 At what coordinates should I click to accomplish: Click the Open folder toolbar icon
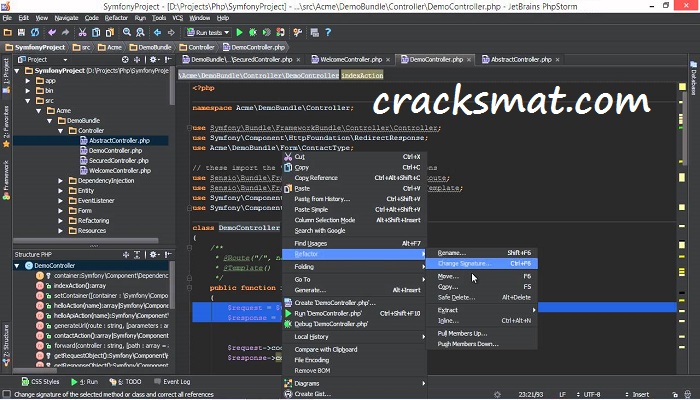pos(8,32)
